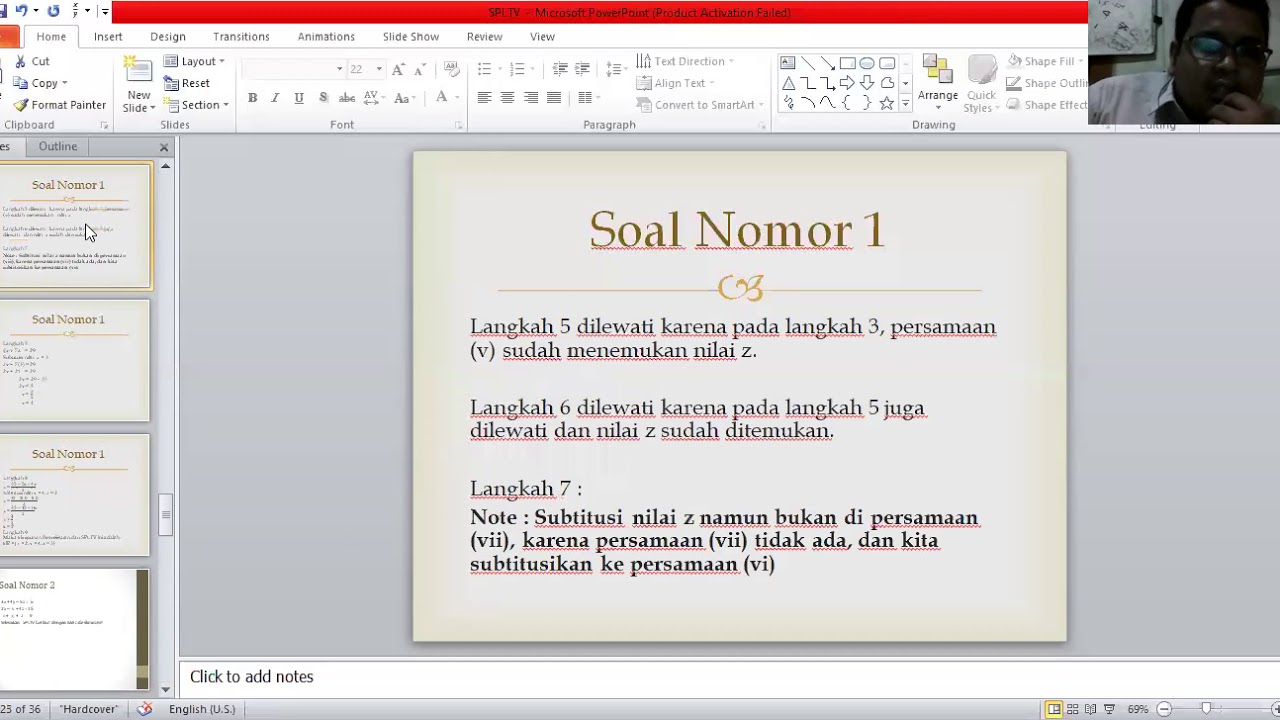This screenshot has width=1280, height=720.
Task: Click the Format Painter brush
Action: coord(20,105)
